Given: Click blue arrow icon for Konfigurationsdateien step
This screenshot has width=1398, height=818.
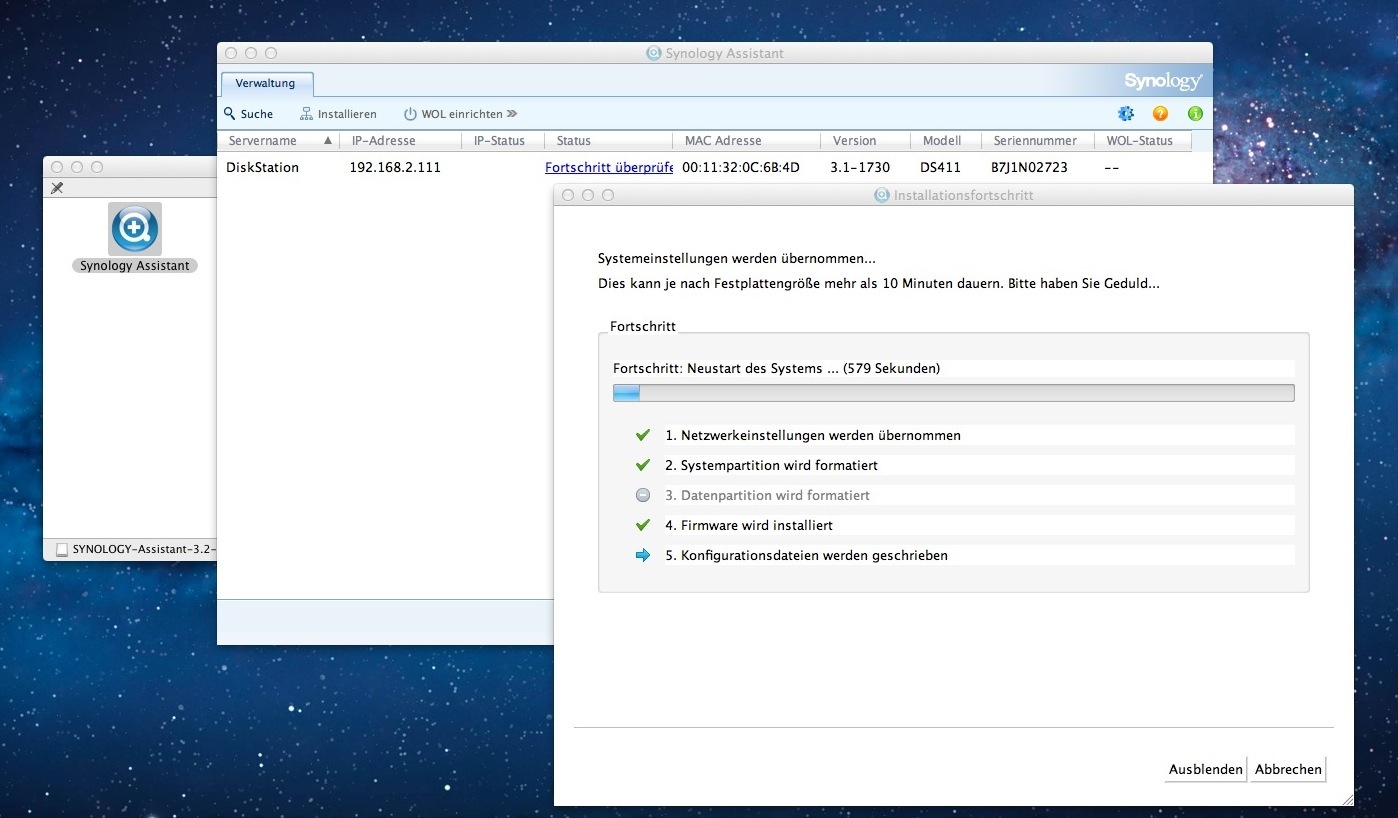Looking at the screenshot, I should 643,555.
